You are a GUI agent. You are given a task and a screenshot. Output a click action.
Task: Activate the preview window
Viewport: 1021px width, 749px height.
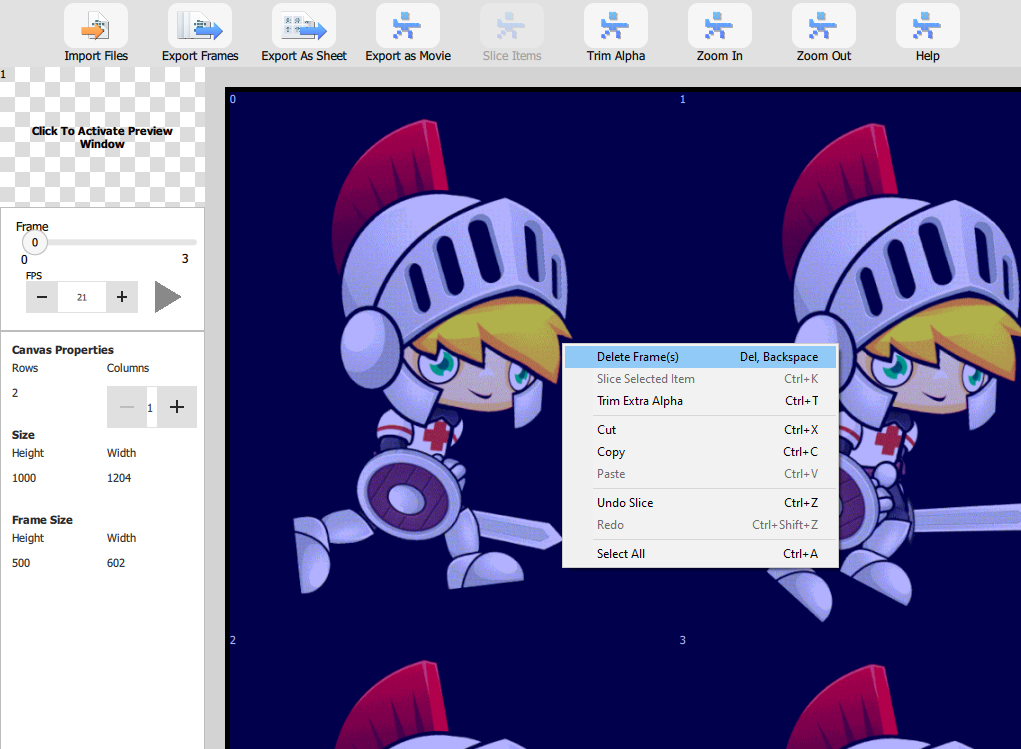(x=102, y=137)
